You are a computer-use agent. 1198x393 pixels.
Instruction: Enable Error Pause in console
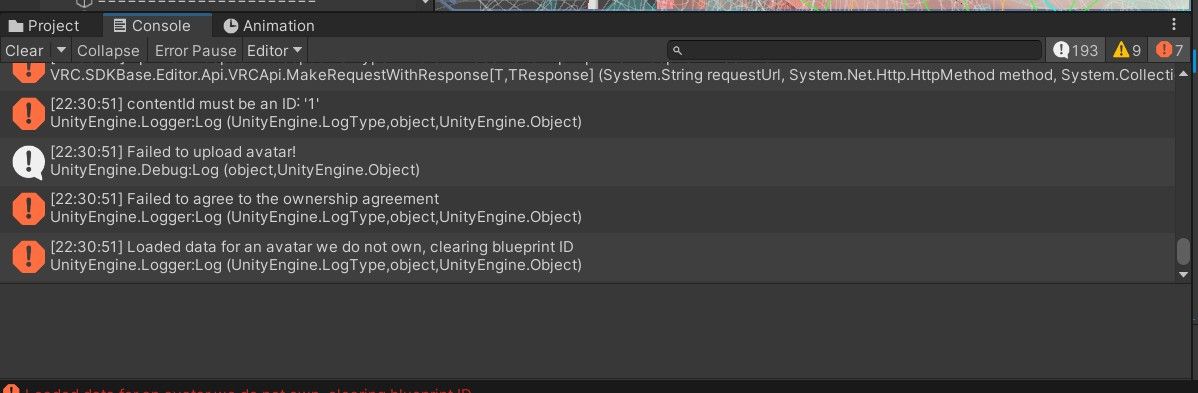tap(194, 50)
